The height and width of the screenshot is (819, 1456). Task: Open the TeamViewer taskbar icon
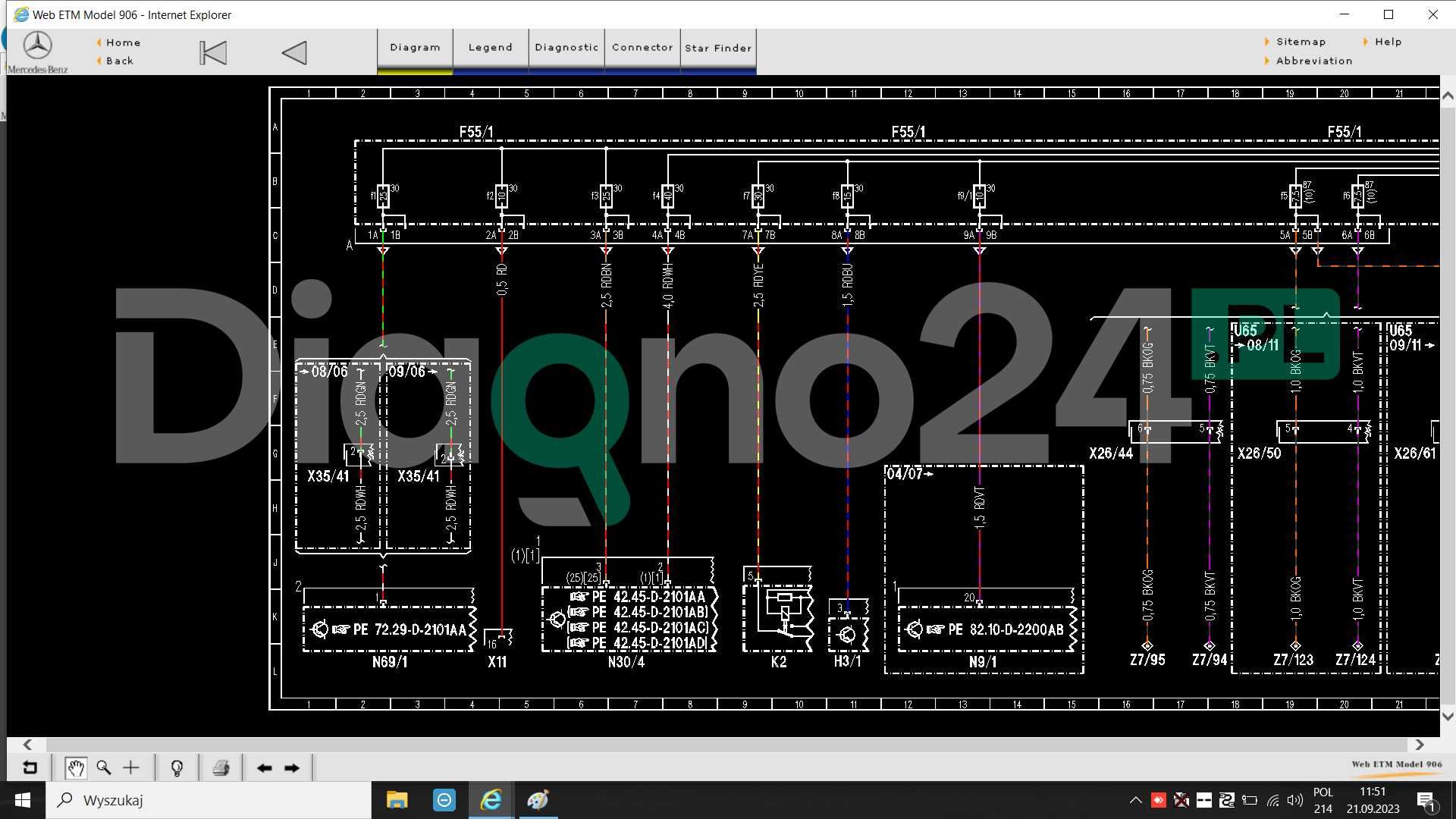[444, 800]
